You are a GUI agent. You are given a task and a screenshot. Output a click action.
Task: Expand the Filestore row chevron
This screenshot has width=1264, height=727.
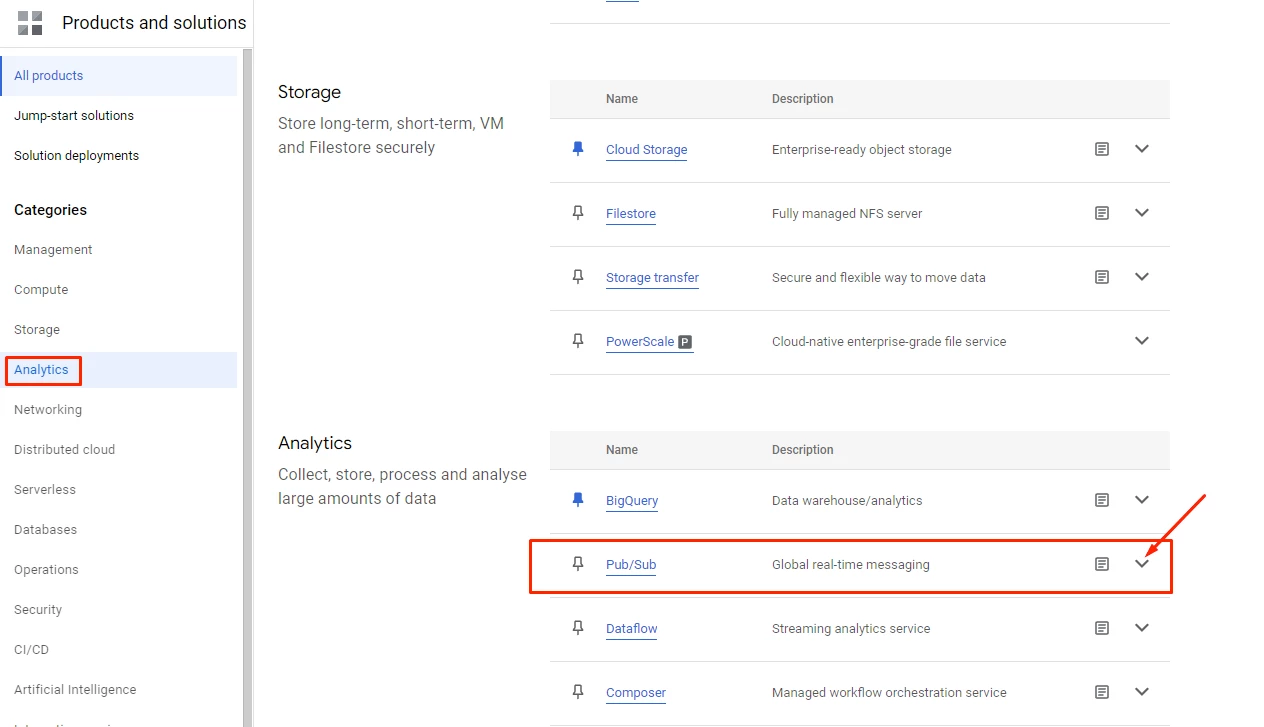coord(1142,213)
